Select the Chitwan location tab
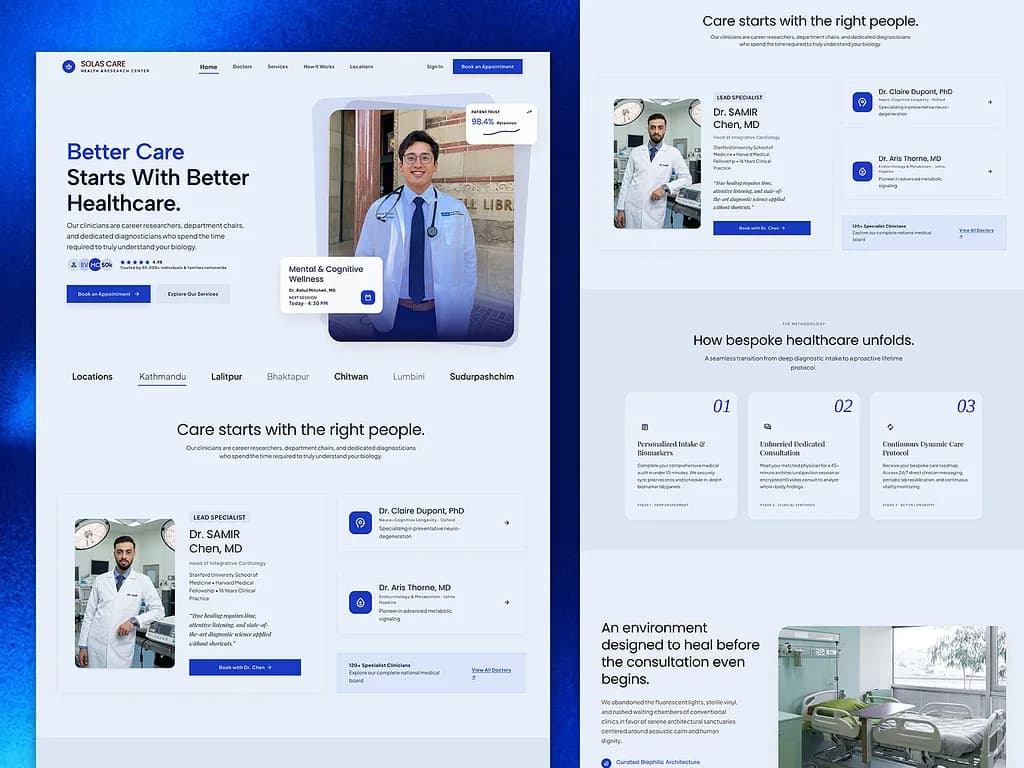 coord(351,377)
